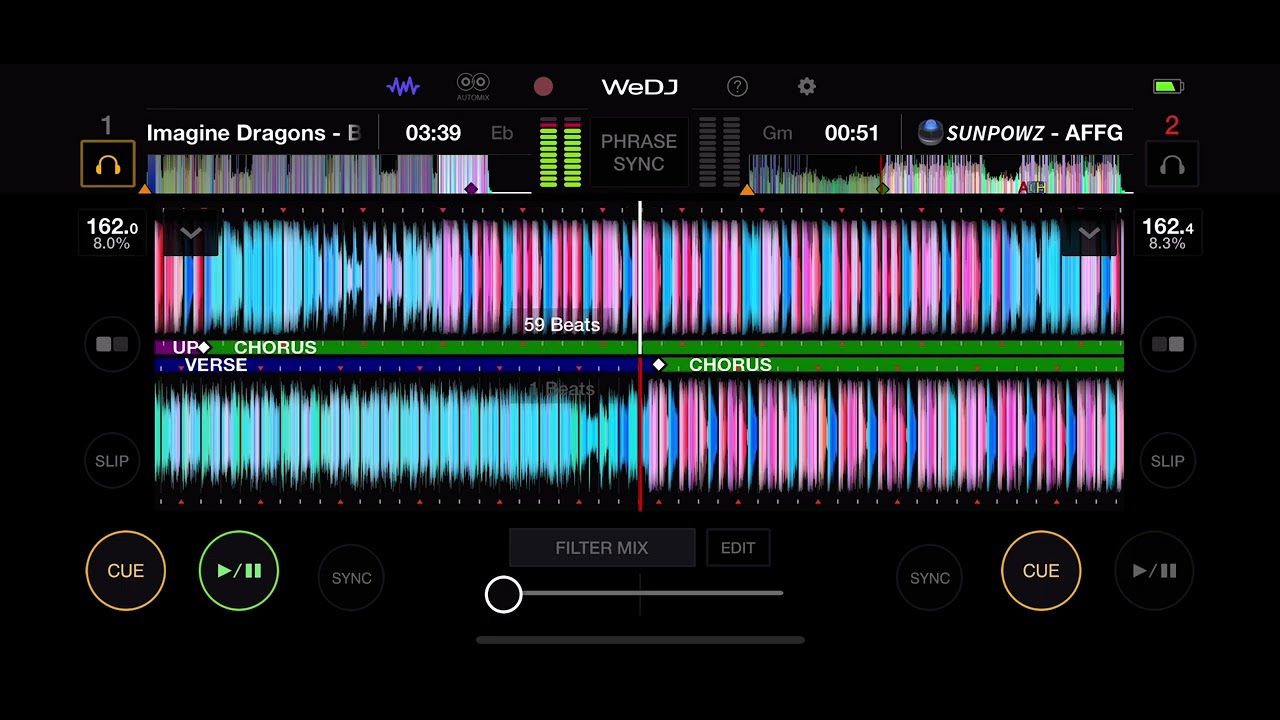This screenshot has width=1280, height=720.
Task: Pause deck 1 with play/pause button
Action: (x=239, y=571)
